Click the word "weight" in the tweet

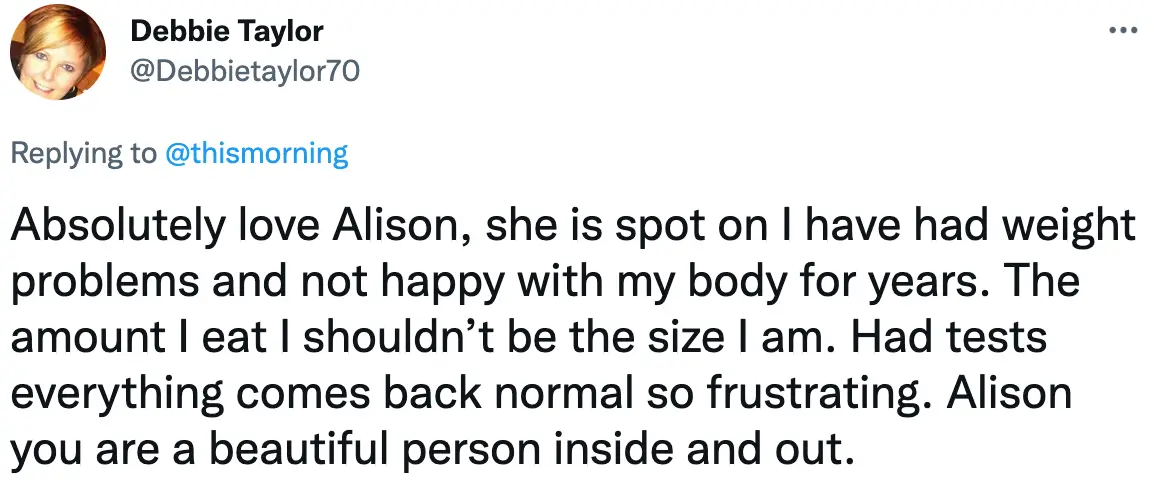click(x=1076, y=229)
